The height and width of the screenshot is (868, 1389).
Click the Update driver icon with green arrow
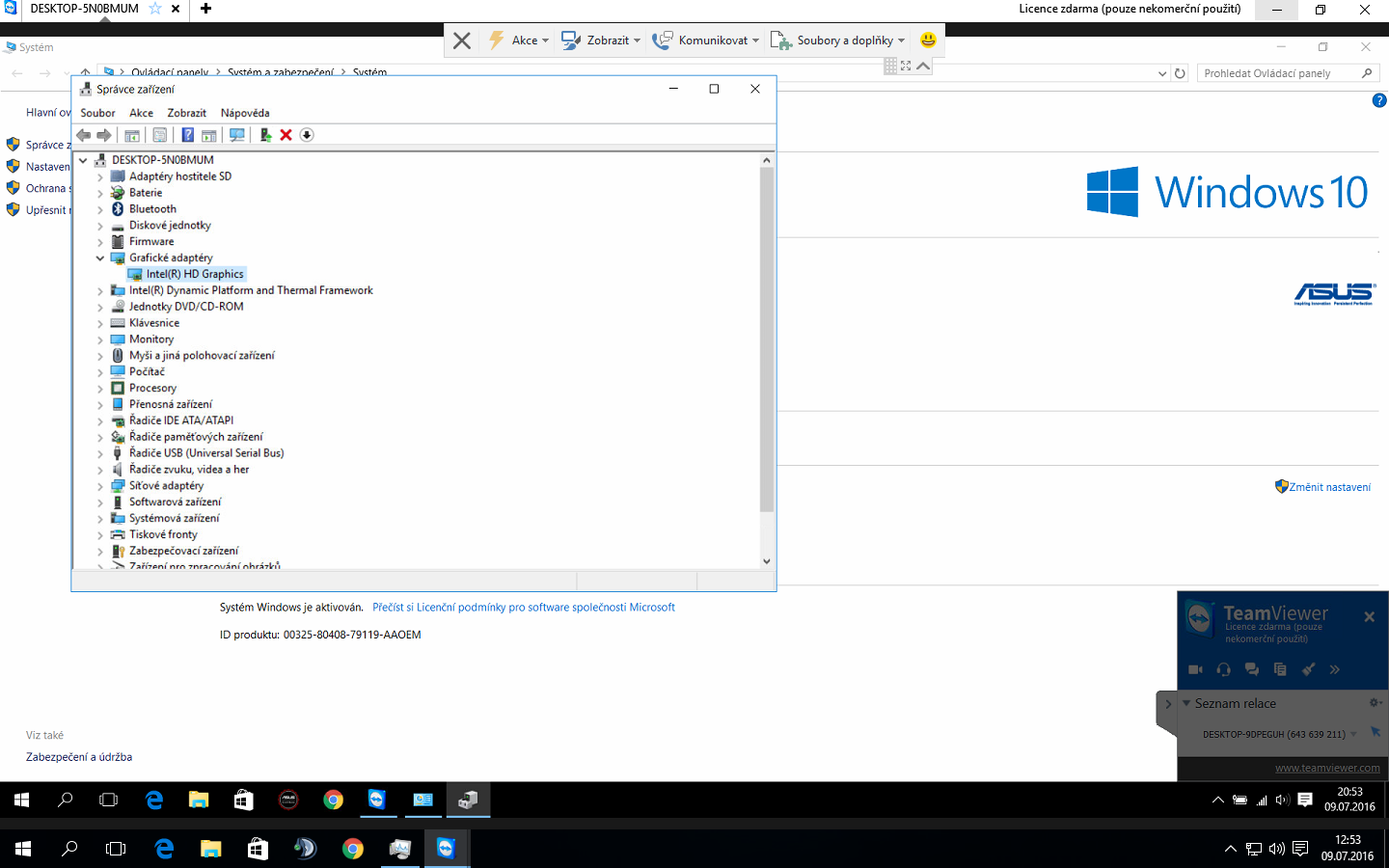coord(265,135)
